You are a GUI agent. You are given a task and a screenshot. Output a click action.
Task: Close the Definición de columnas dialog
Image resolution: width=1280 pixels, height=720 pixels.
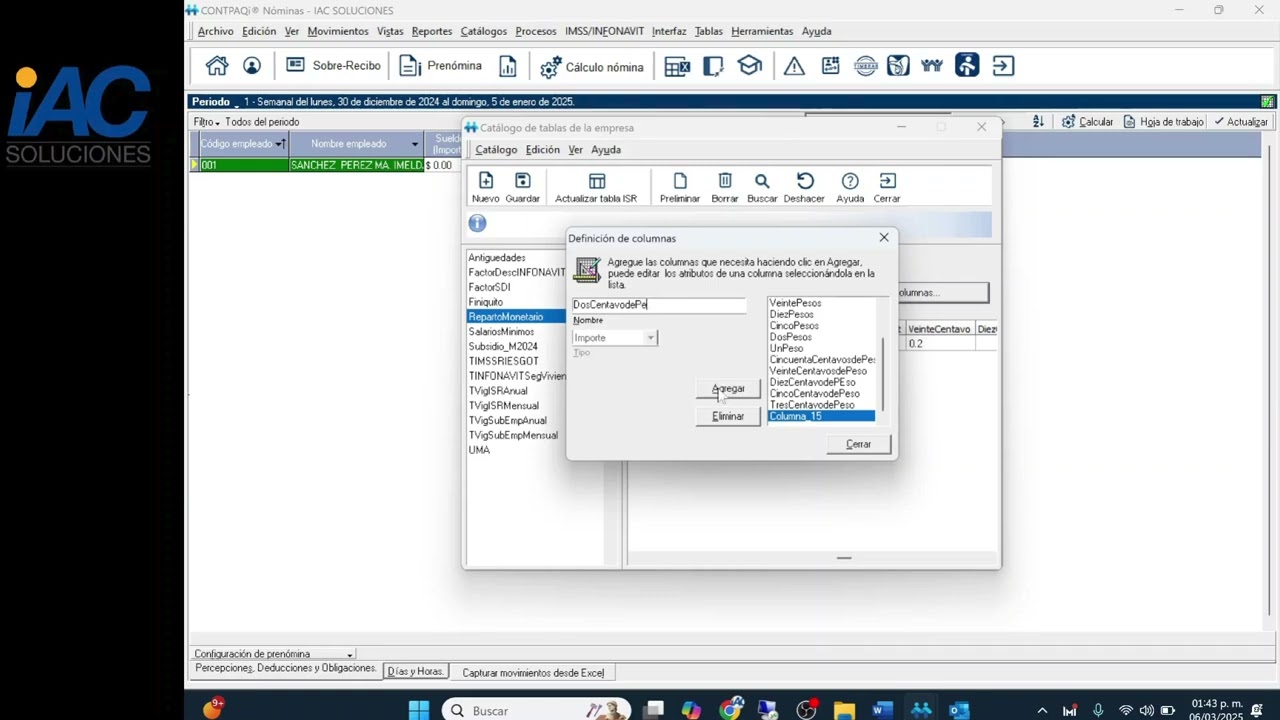[884, 238]
